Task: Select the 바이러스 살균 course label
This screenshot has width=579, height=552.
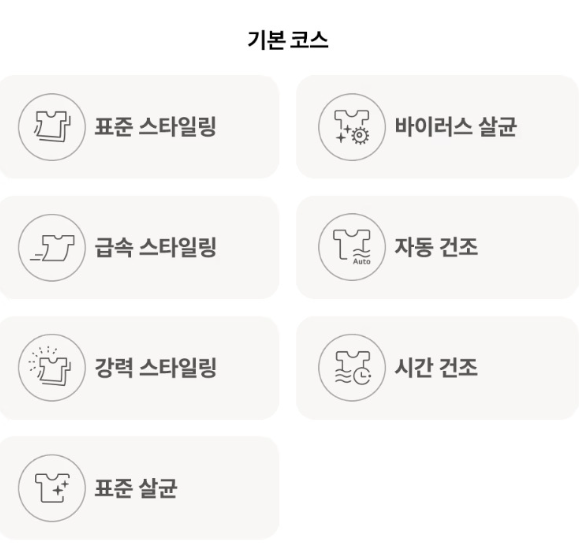Action: 456,127
